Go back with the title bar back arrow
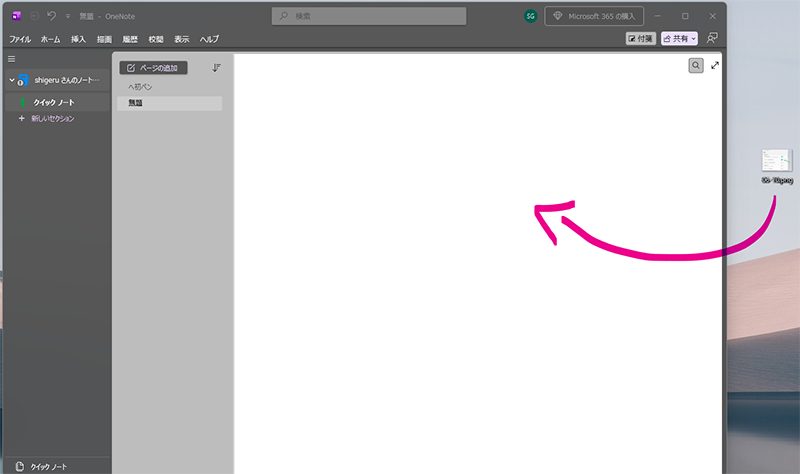Image resolution: width=800 pixels, height=474 pixels. [35, 16]
